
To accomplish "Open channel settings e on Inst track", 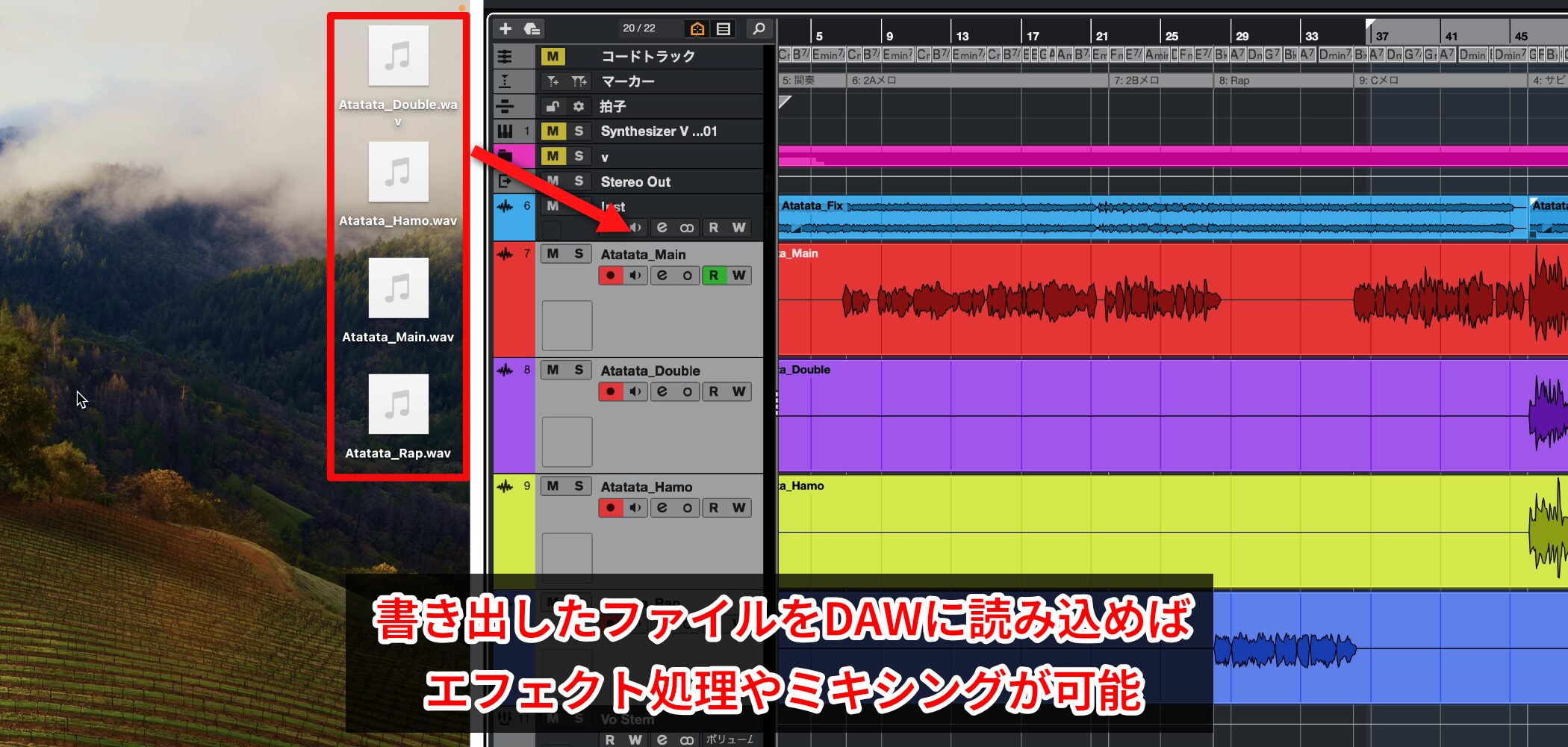I will tap(662, 228).
